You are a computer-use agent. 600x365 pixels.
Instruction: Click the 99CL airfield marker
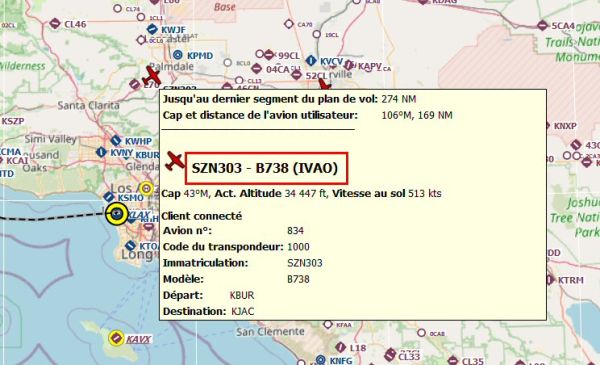[x=269, y=55]
